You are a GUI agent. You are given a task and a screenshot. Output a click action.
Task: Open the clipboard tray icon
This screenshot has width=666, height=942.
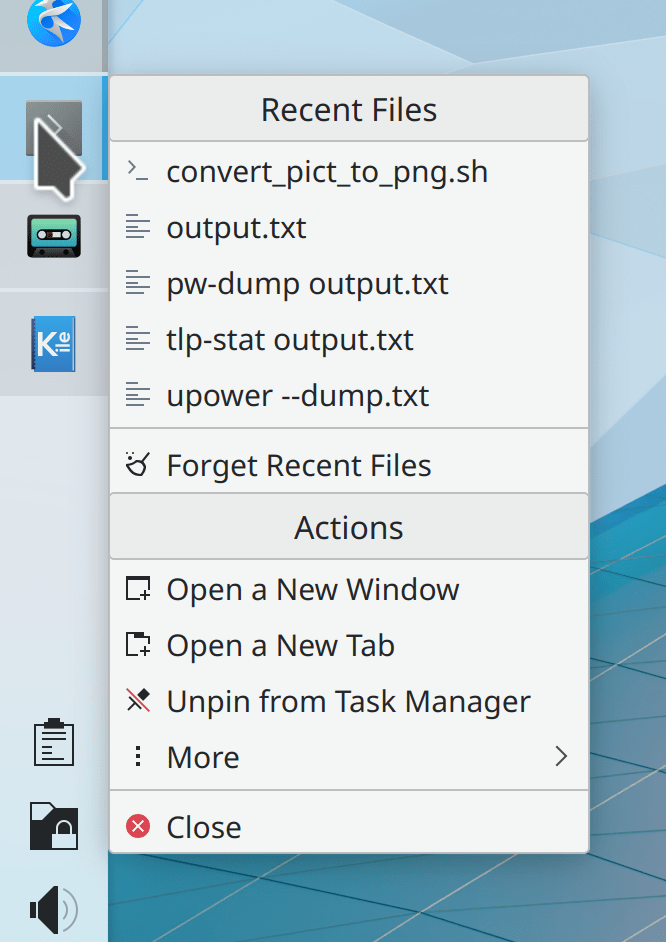tap(53, 744)
